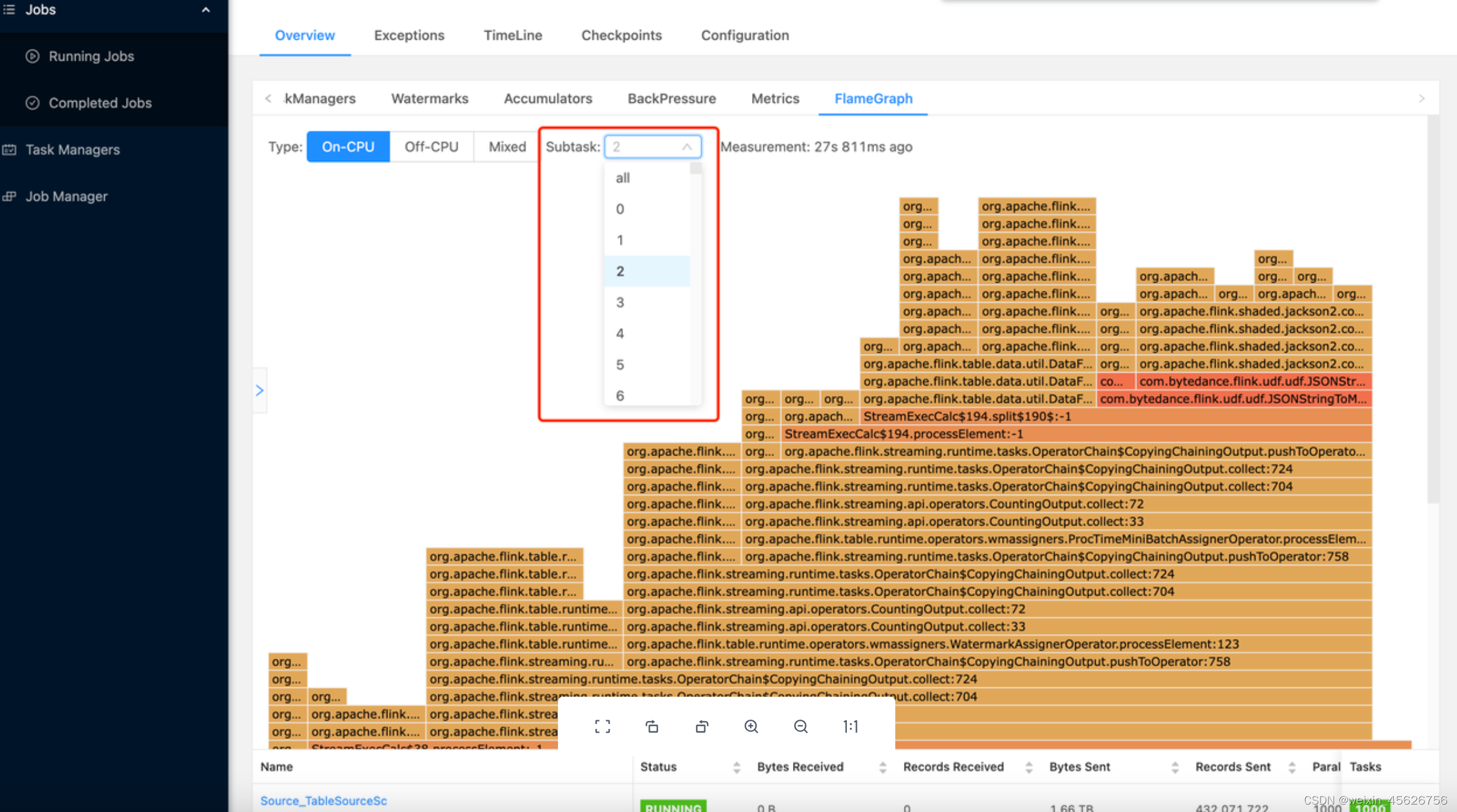The image size is (1457, 812).
Task: Switch to the TimeLine tab
Action: click(x=512, y=35)
